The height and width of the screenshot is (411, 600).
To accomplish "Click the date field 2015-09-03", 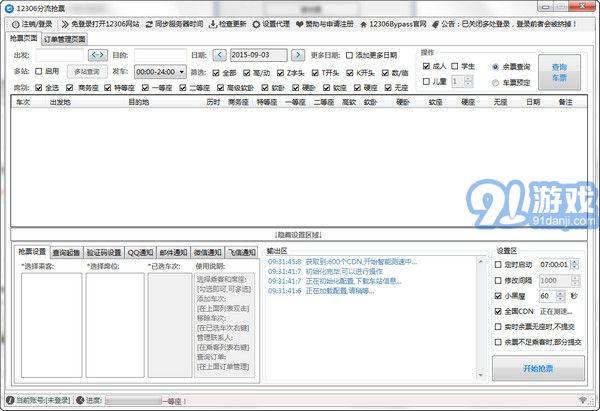I will 259,55.
